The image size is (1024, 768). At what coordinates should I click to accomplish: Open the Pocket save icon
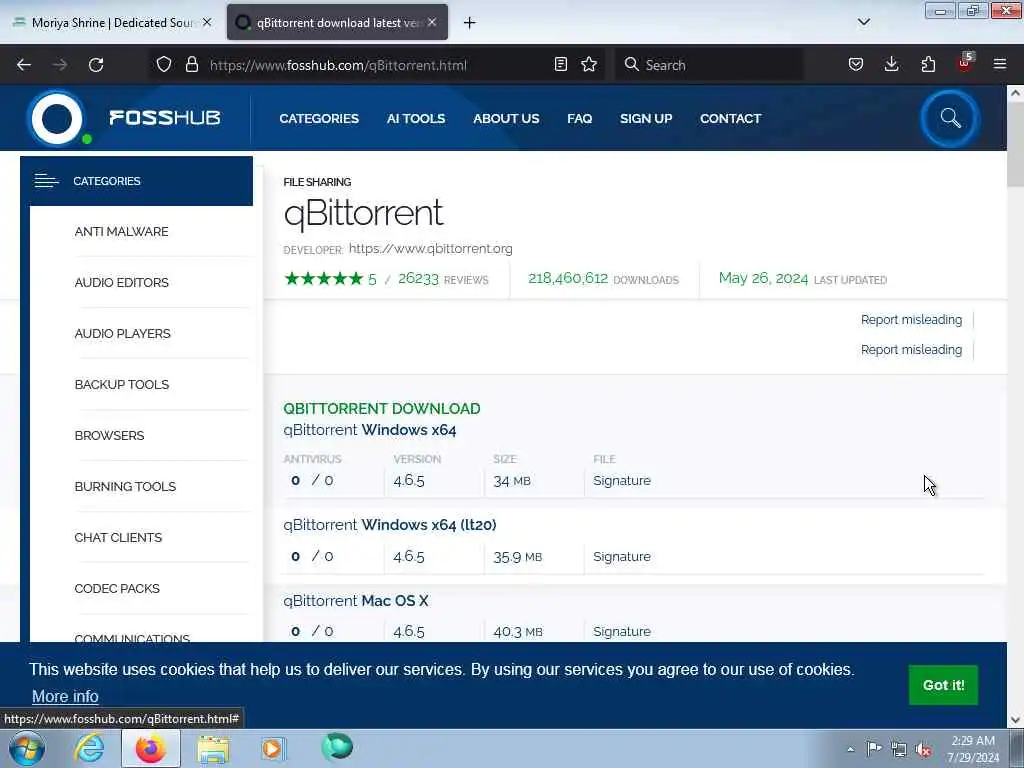click(x=856, y=65)
